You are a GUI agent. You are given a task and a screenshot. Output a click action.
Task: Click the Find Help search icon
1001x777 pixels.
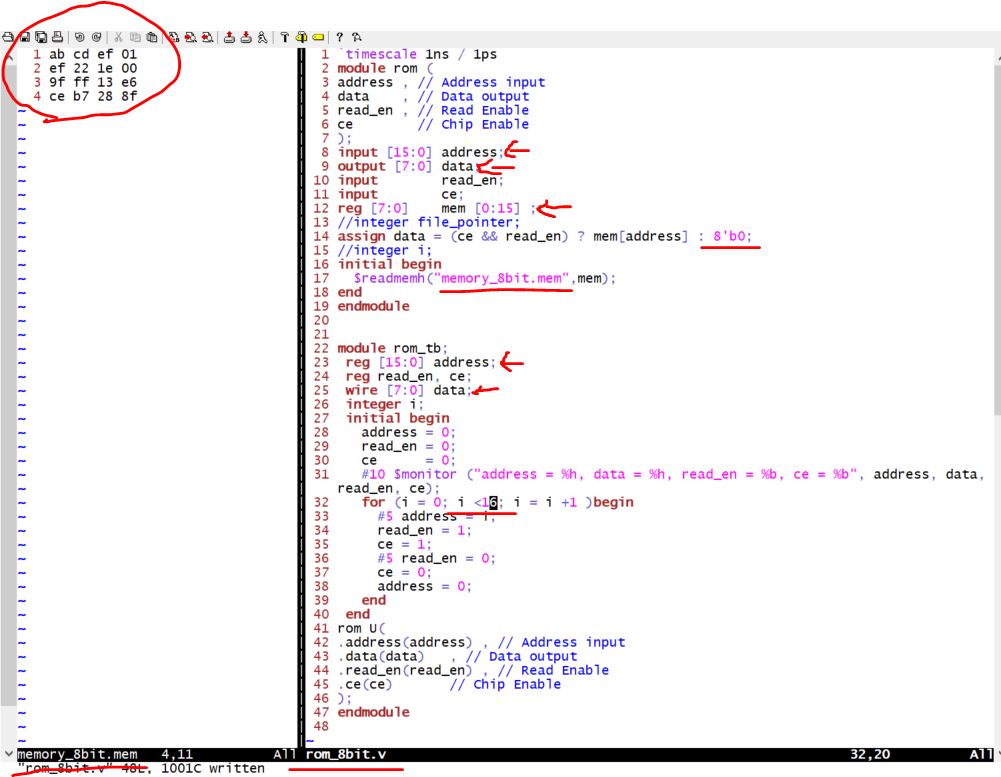355,38
